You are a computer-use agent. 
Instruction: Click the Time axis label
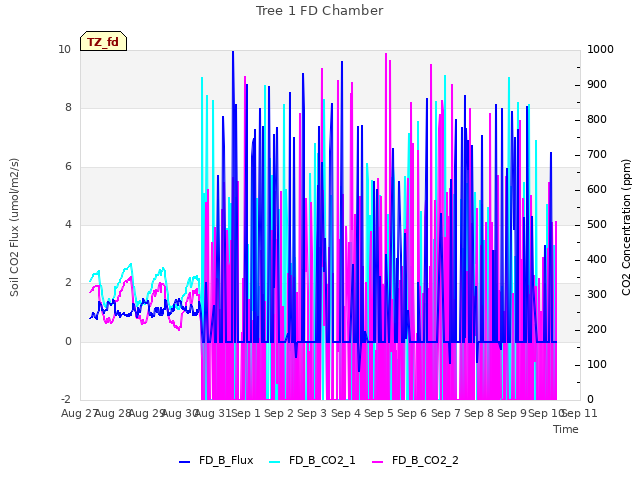click(x=566, y=429)
